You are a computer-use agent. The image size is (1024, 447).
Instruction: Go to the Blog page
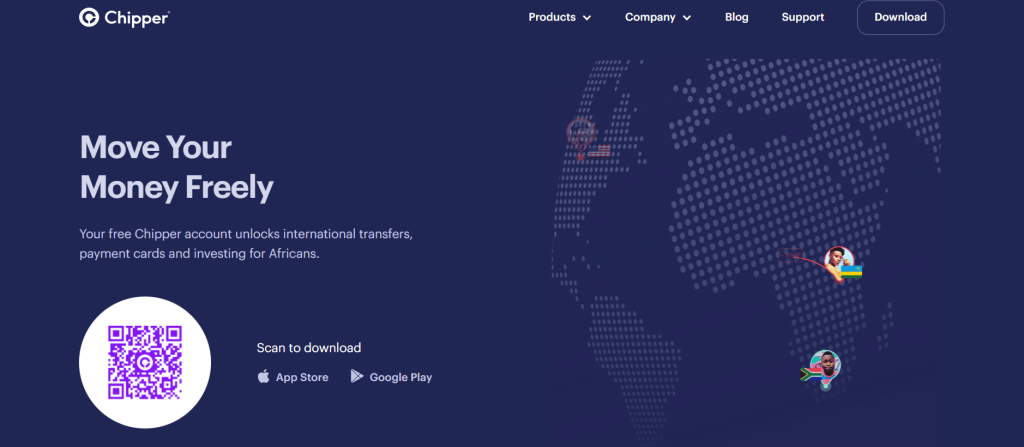(x=737, y=18)
